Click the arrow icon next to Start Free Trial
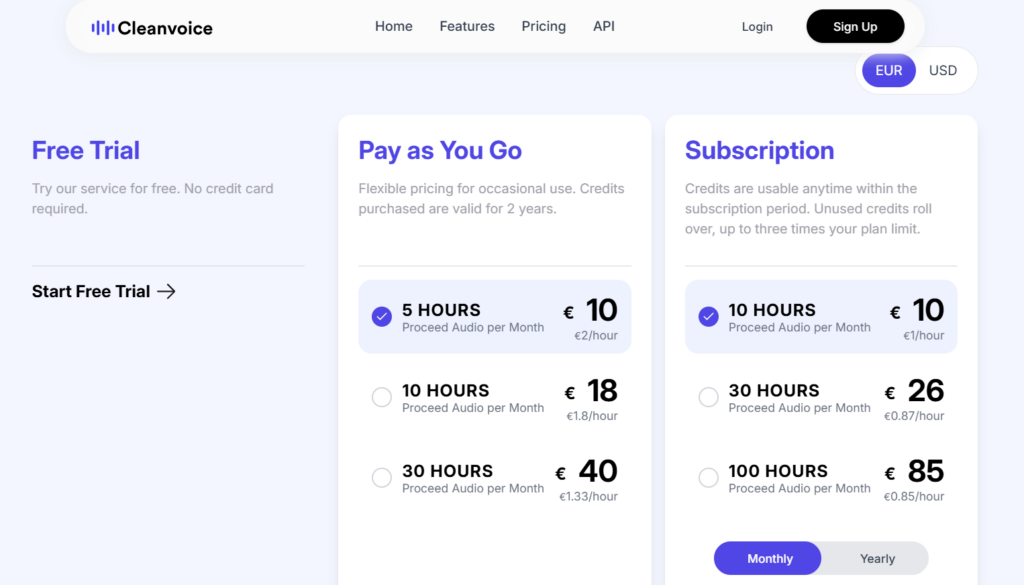Viewport: 1024px width, 585px height. [x=167, y=291]
